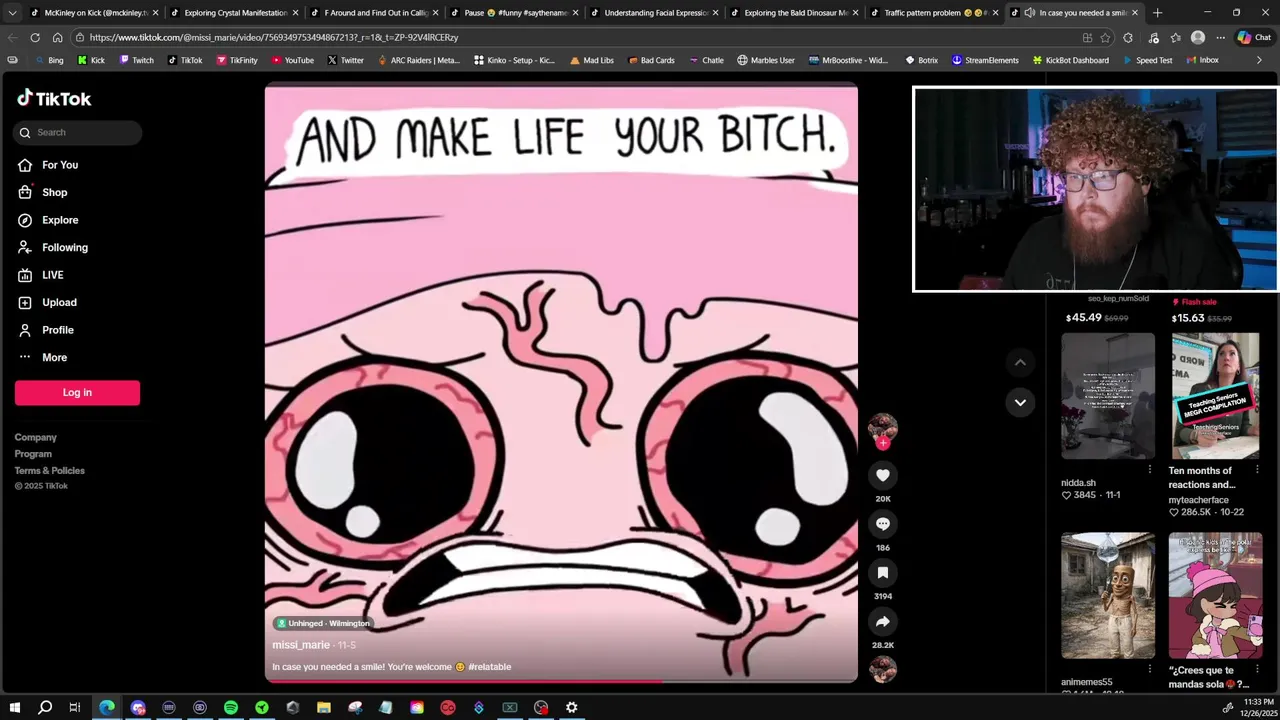
Task: Click the TikTok logo
Action: 54,98
